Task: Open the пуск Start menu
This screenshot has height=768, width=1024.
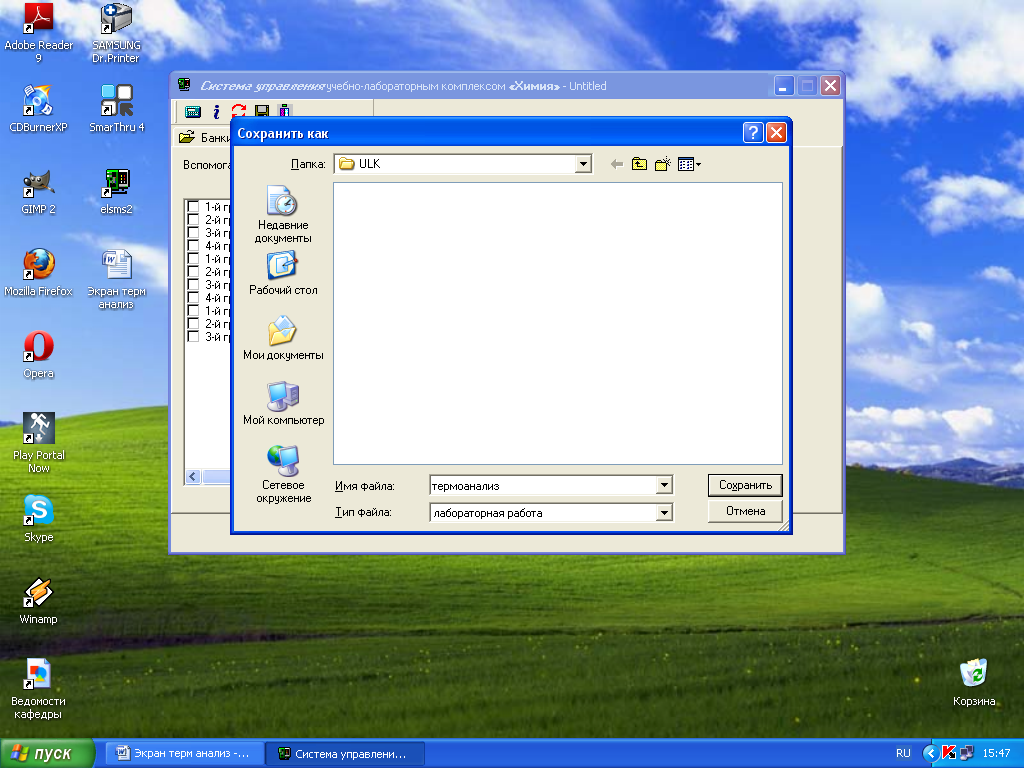Action: [x=48, y=753]
